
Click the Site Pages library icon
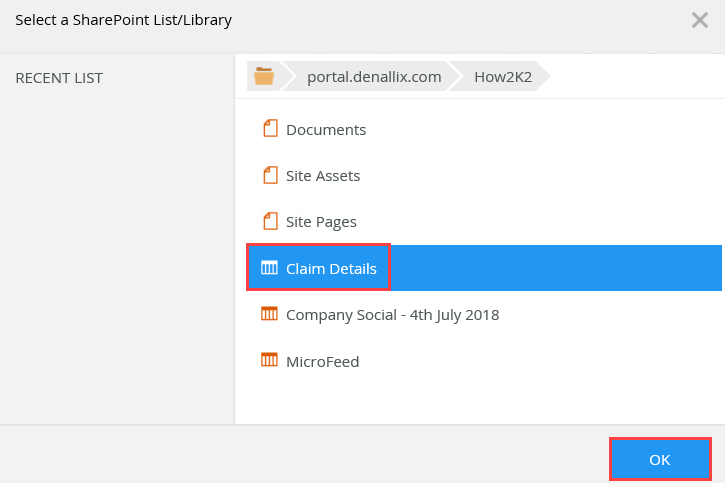click(x=268, y=221)
